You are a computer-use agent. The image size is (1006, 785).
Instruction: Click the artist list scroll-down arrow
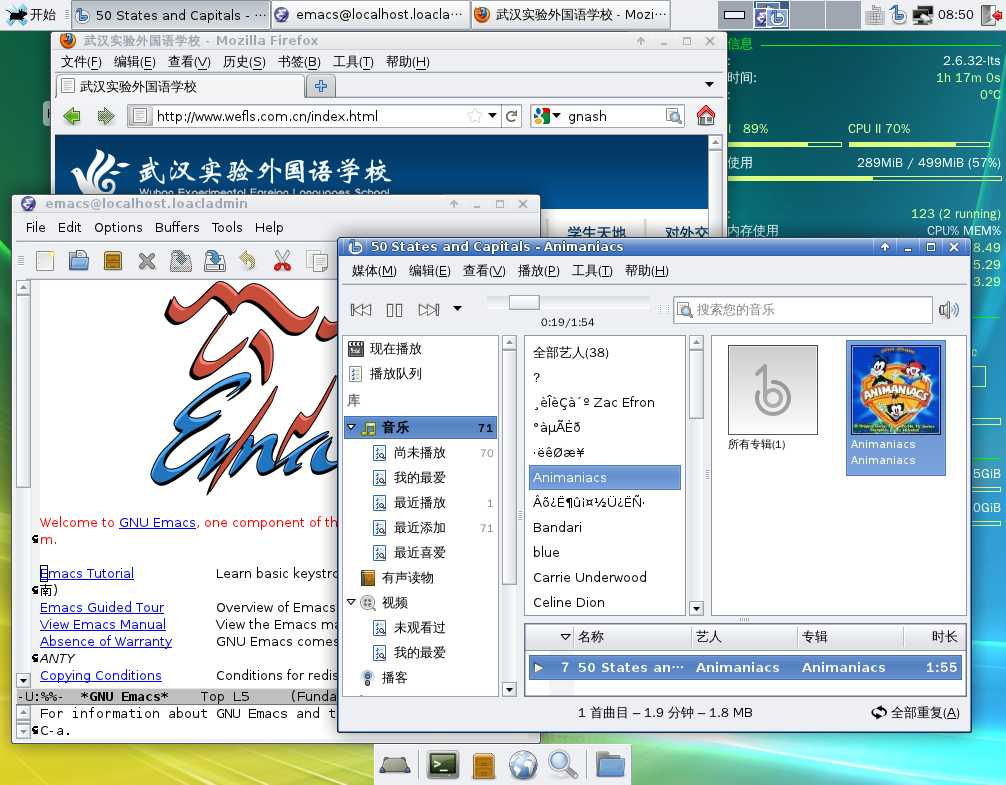click(x=696, y=607)
